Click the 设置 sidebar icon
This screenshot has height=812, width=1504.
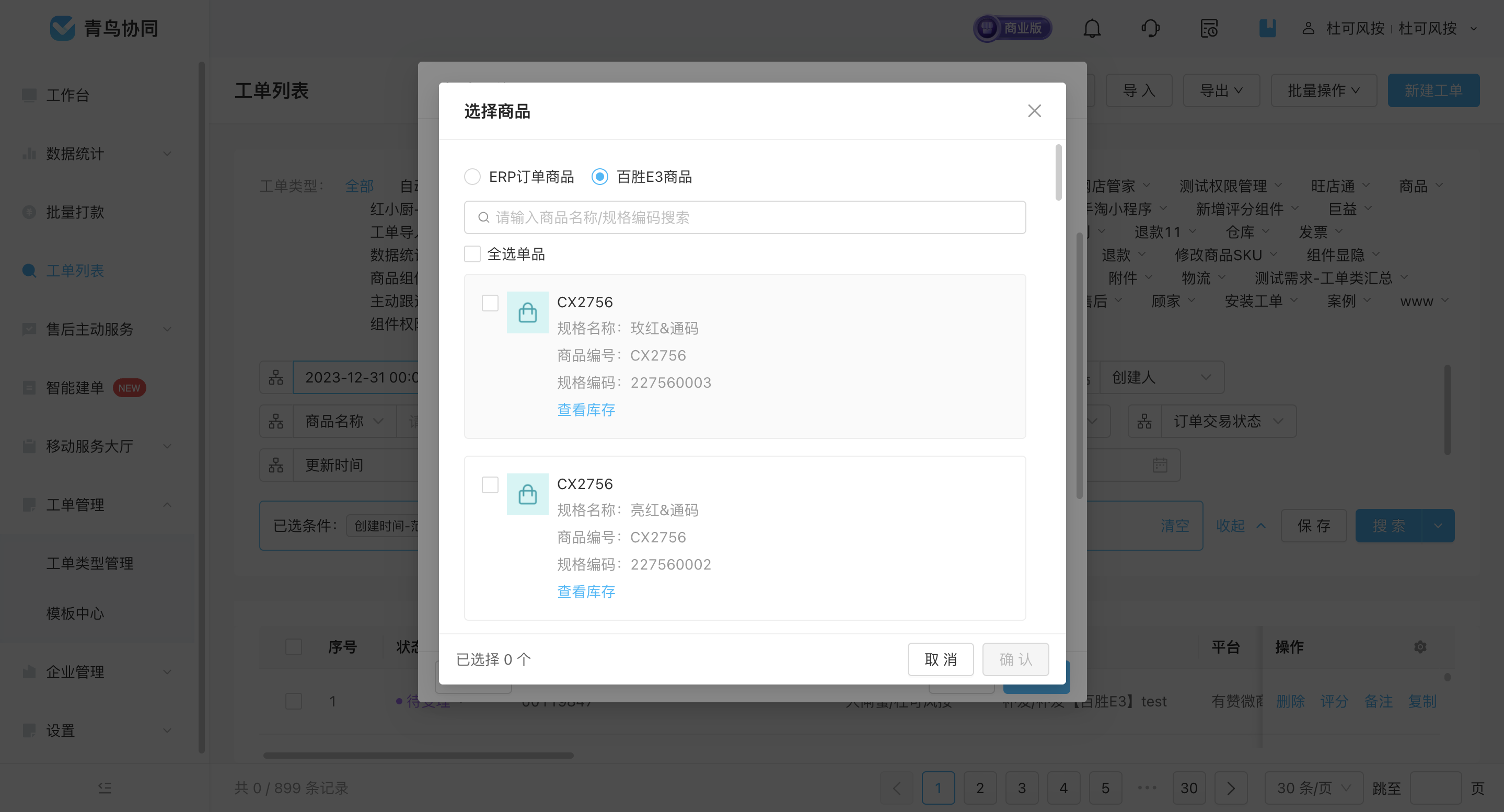(x=29, y=730)
